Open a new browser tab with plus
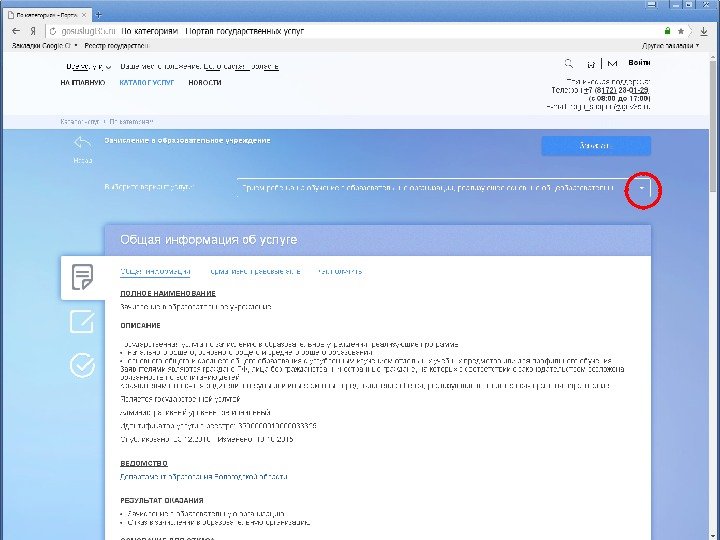The height and width of the screenshot is (540, 720). coord(98,15)
